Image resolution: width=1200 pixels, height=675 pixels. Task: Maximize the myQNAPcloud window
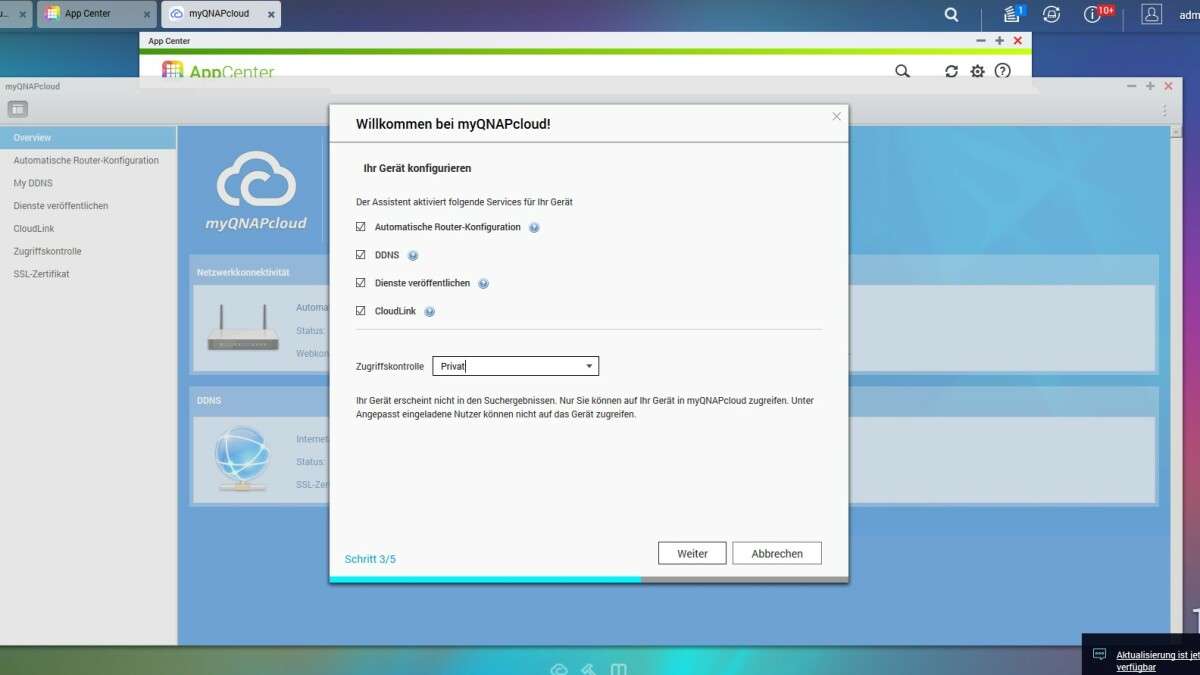click(x=1151, y=86)
